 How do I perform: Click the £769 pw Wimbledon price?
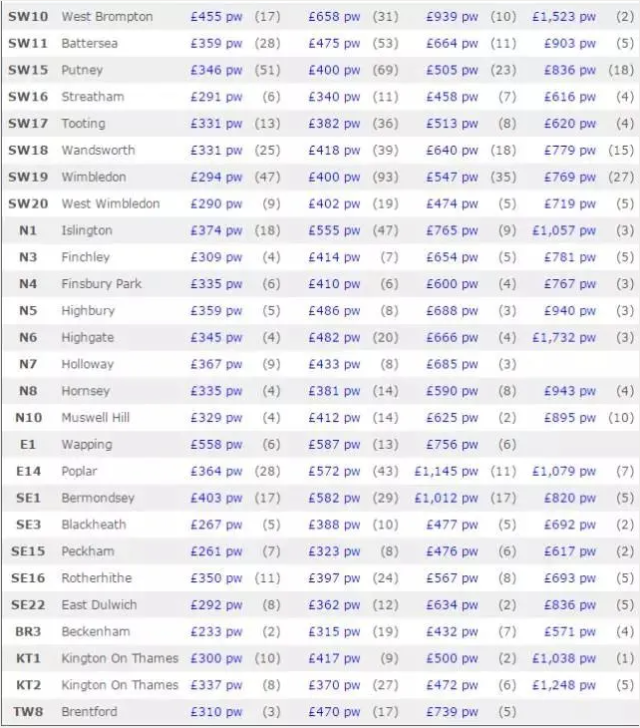(x=569, y=177)
